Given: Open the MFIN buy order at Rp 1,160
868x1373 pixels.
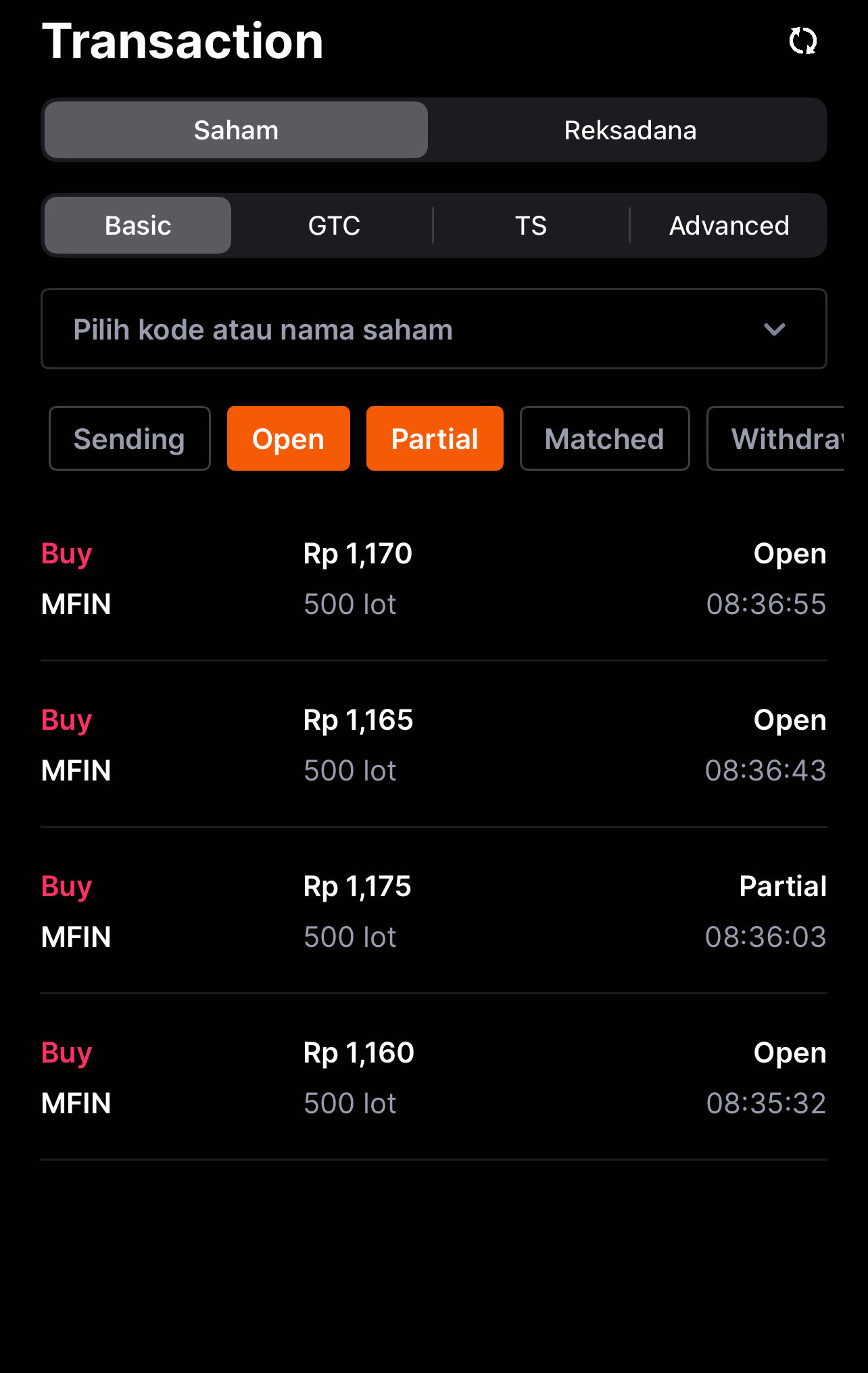Looking at the screenshot, I should [x=434, y=1077].
